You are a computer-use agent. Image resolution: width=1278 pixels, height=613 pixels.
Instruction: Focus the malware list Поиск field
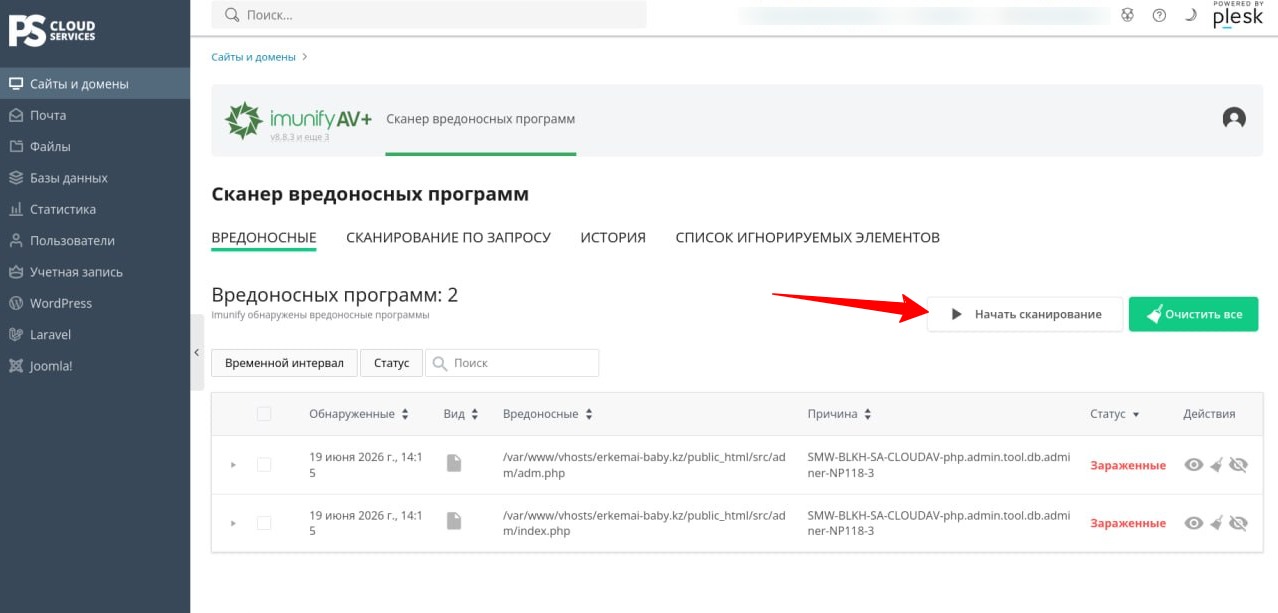pyautogui.click(x=512, y=363)
